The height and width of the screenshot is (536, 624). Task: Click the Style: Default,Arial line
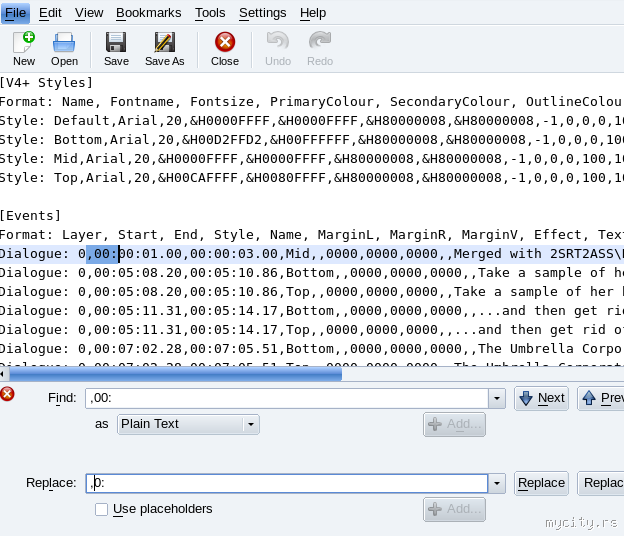(312, 121)
